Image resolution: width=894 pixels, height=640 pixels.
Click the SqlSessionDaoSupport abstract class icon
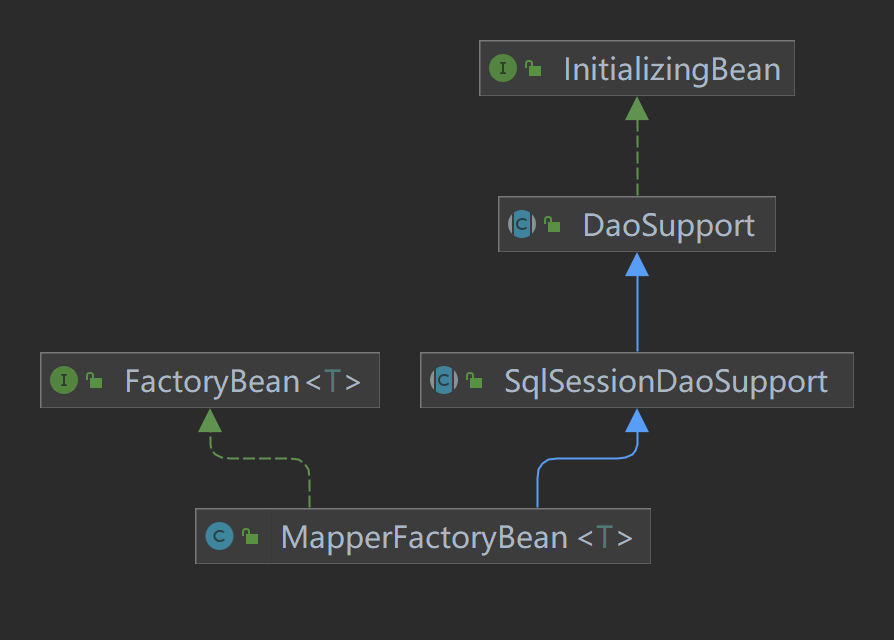[x=444, y=380]
